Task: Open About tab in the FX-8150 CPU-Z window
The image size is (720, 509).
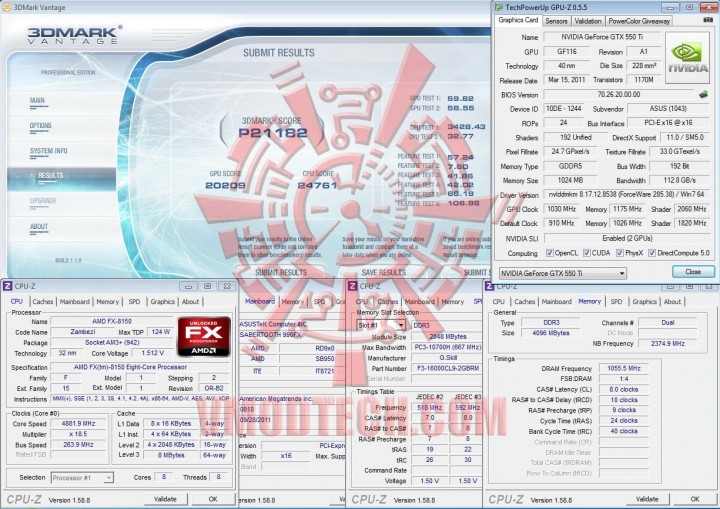Action: click(x=191, y=302)
